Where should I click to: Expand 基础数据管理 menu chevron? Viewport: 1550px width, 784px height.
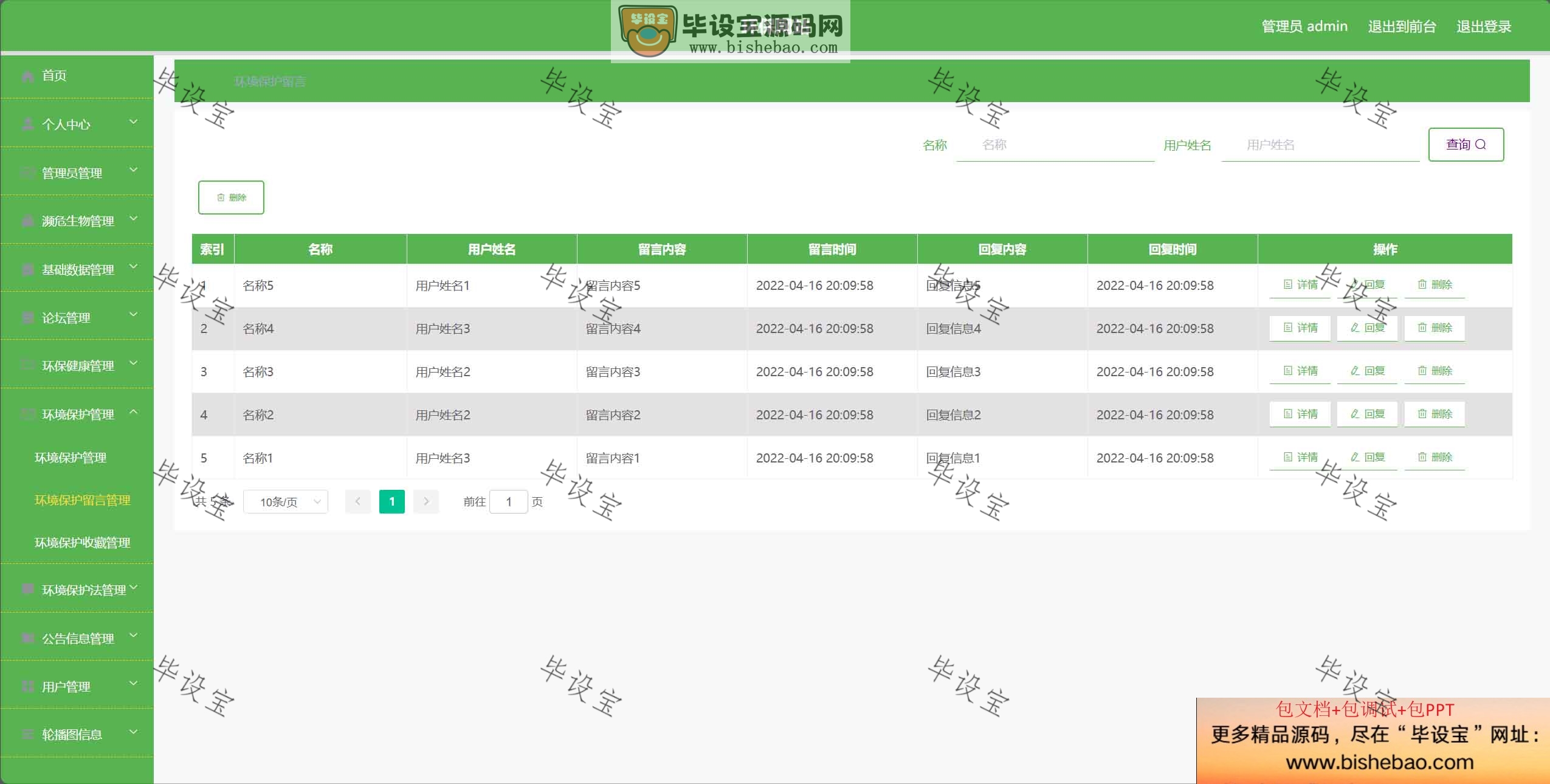(134, 267)
